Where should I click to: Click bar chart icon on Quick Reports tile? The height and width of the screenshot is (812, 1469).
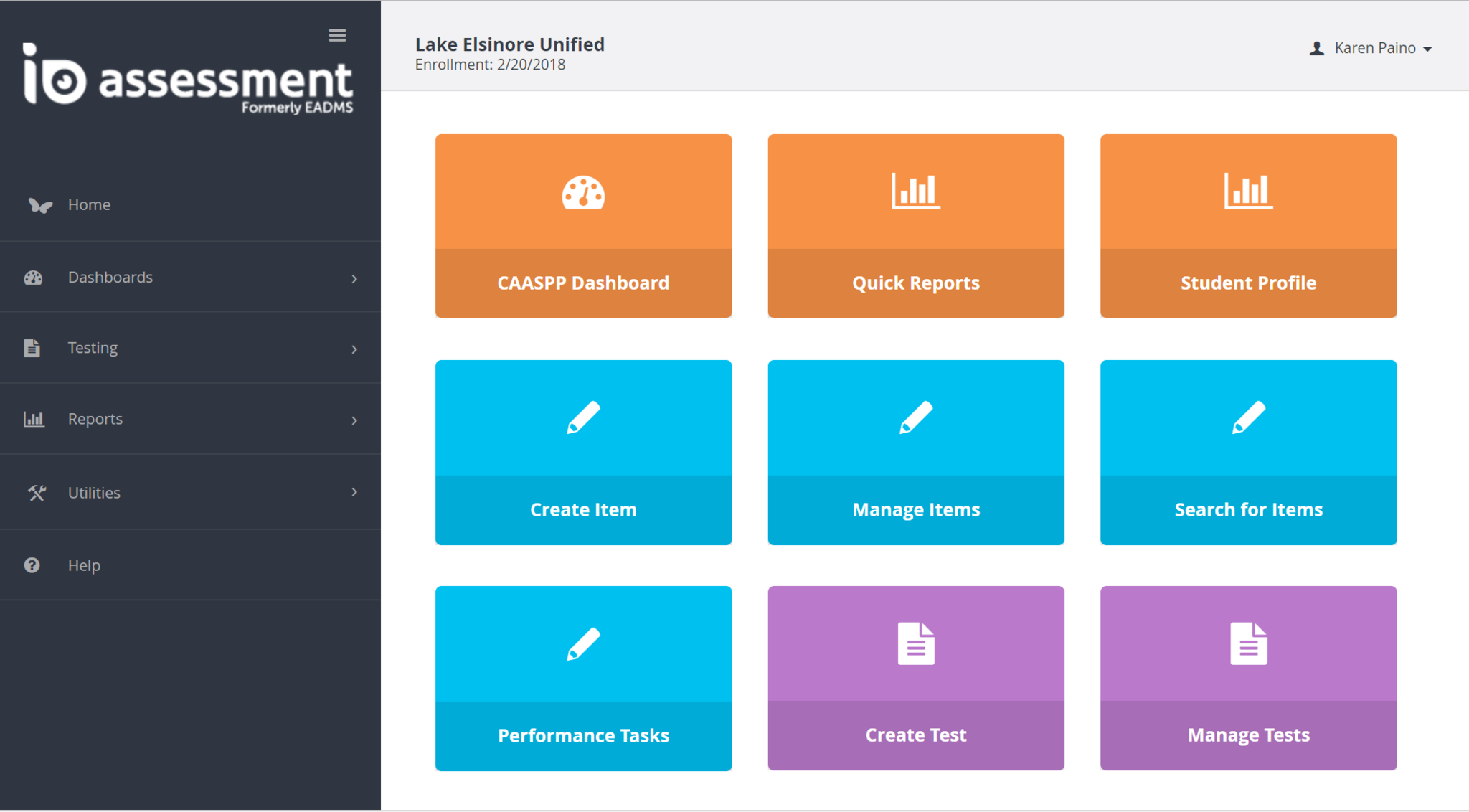coord(915,192)
